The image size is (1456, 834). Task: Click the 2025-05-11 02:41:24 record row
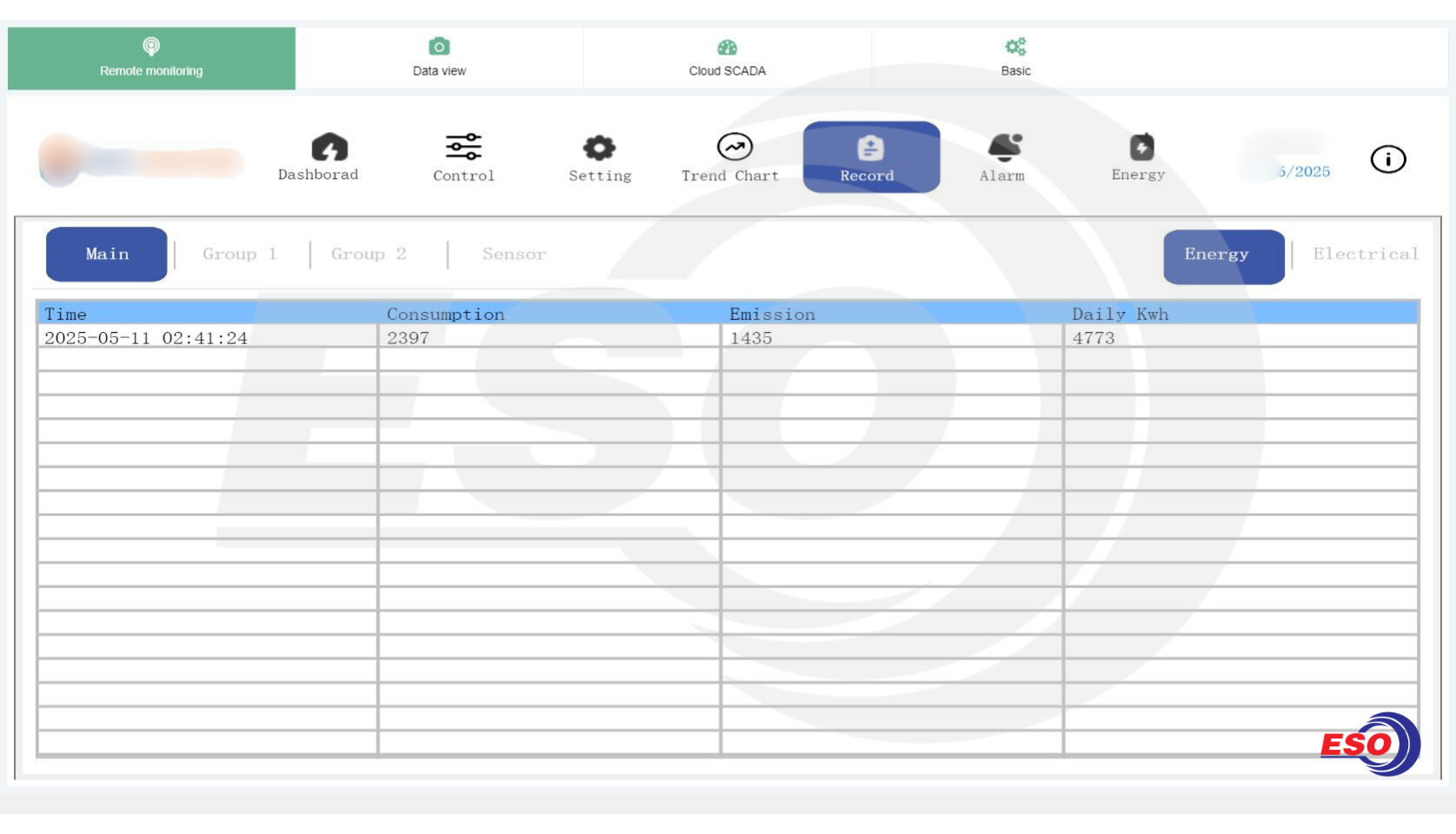pos(146,338)
